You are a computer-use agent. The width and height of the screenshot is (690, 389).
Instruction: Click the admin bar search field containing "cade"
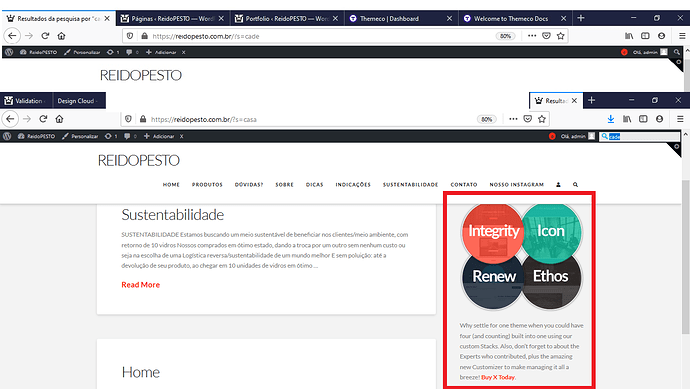[x=639, y=136]
